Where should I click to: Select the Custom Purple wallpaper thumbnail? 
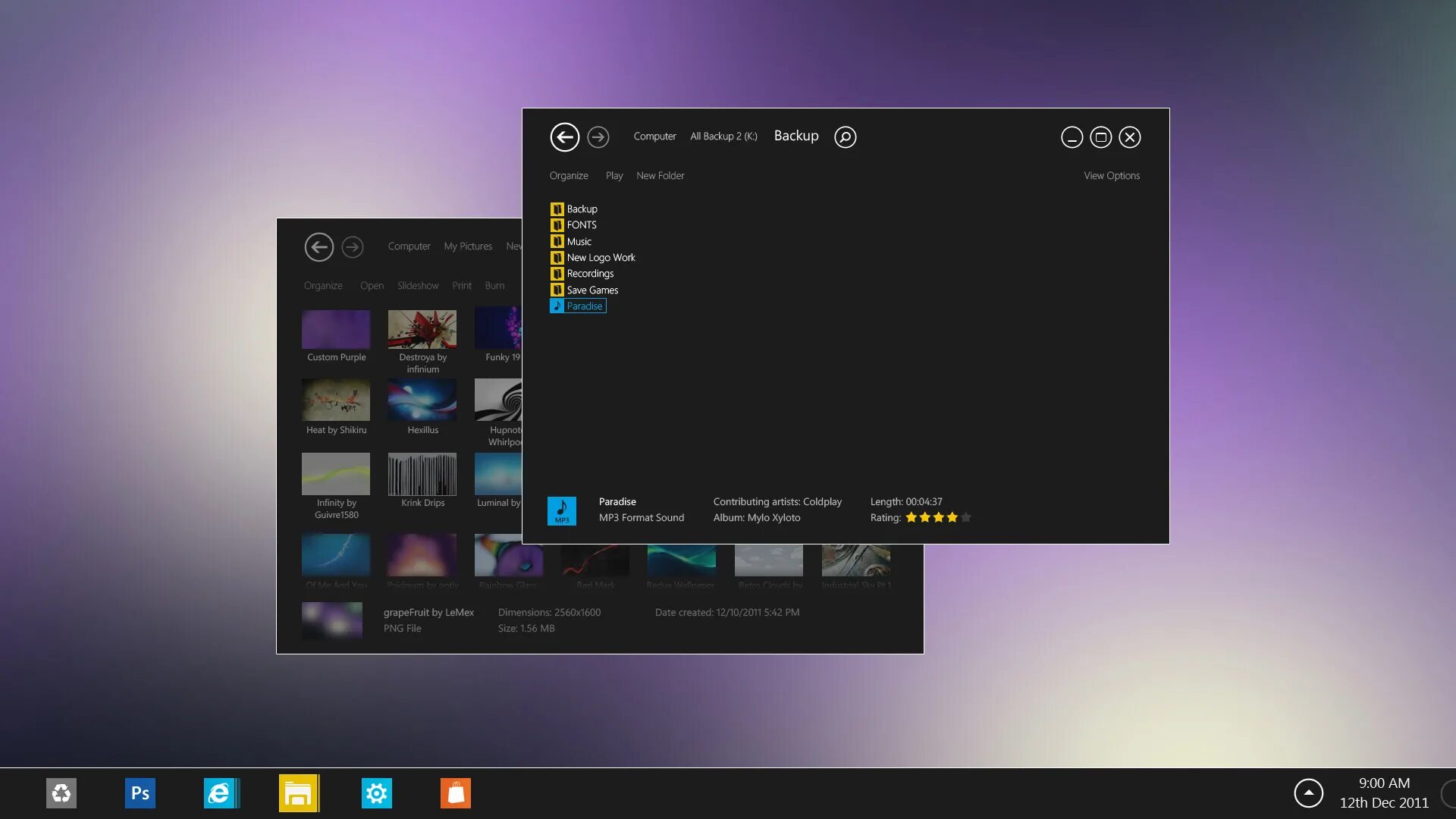[x=336, y=330]
